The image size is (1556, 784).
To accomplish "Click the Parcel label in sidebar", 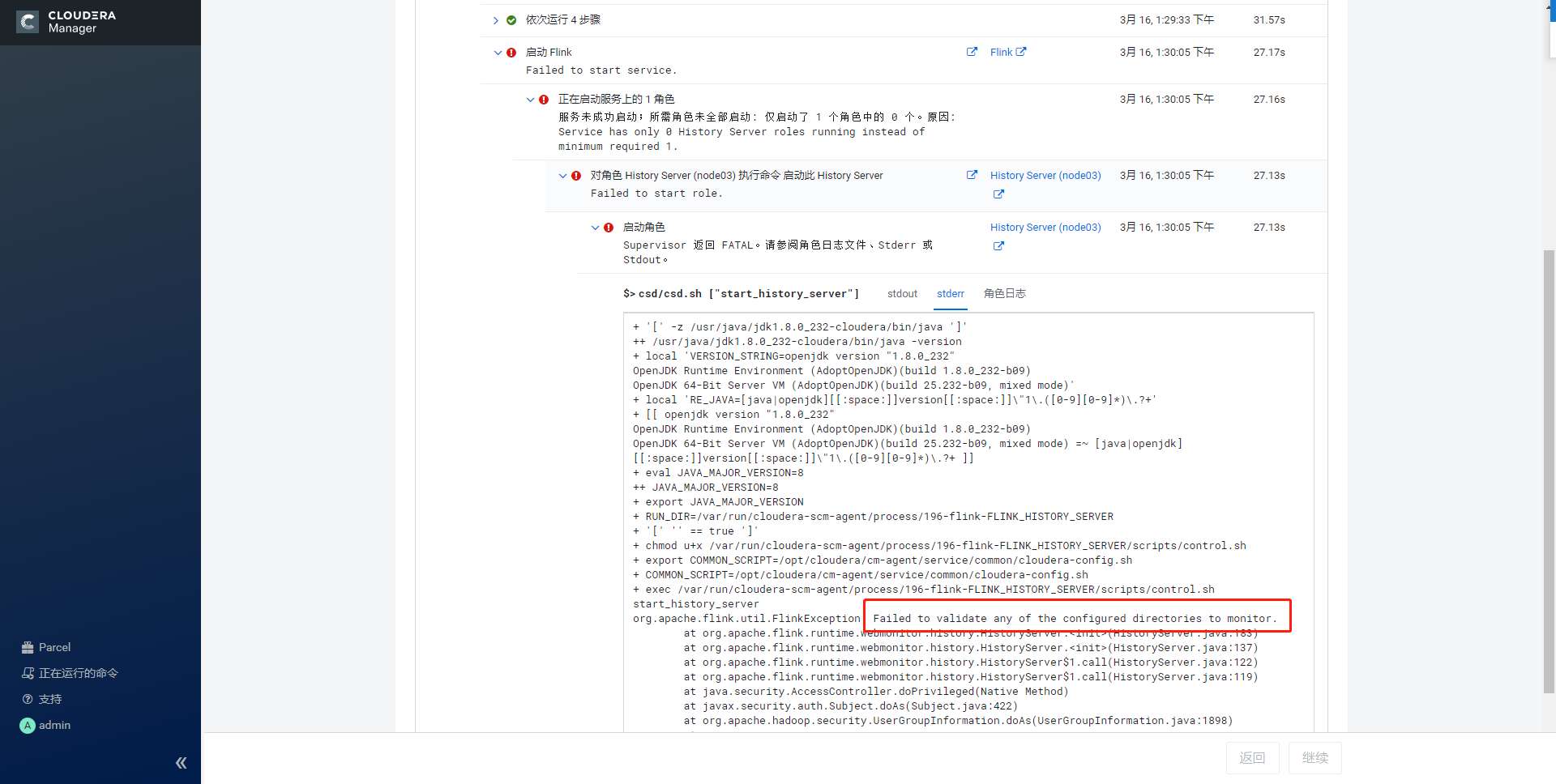I will (54, 647).
